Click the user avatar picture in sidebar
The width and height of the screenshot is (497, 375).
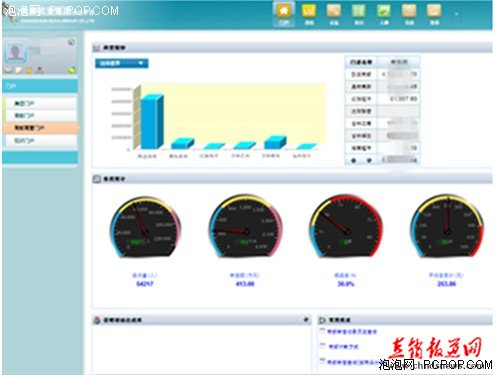click(15, 53)
